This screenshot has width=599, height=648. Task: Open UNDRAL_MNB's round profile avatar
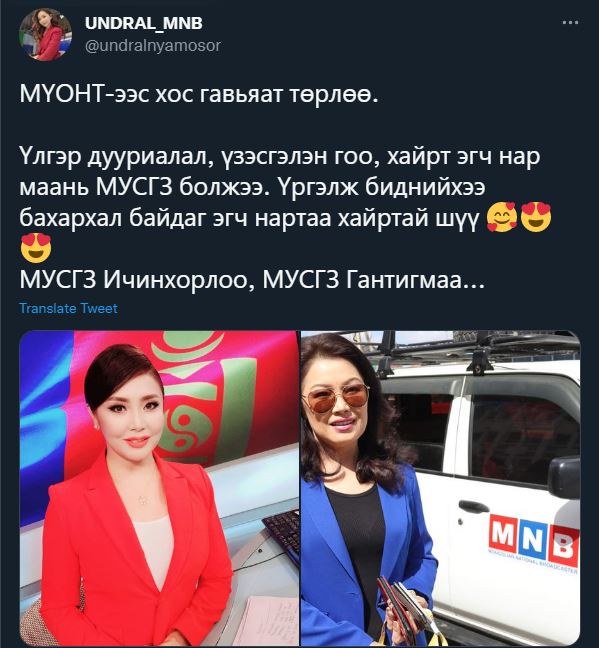click(45, 34)
